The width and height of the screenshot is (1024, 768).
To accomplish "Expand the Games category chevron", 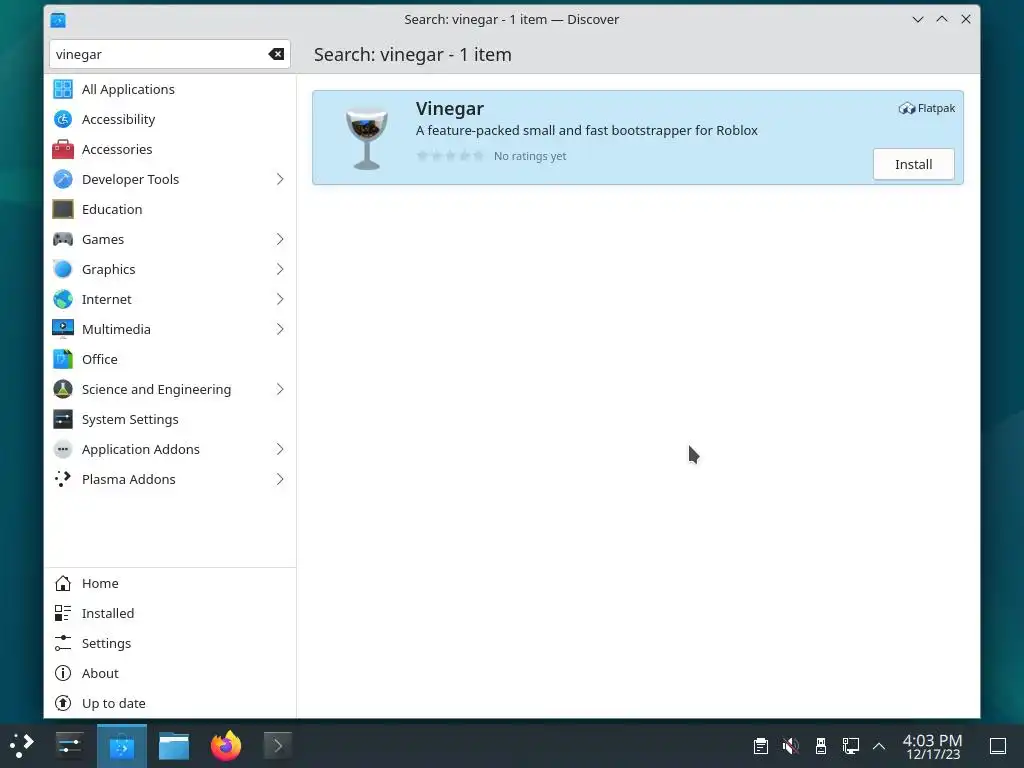I will click(x=280, y=240).
